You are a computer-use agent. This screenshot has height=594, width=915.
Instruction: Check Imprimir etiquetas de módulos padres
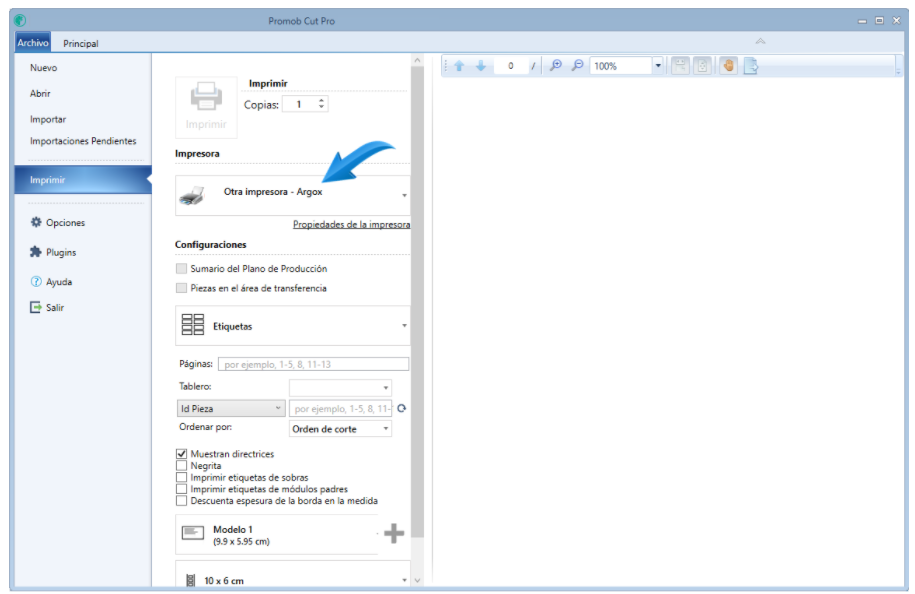(181, 489)
